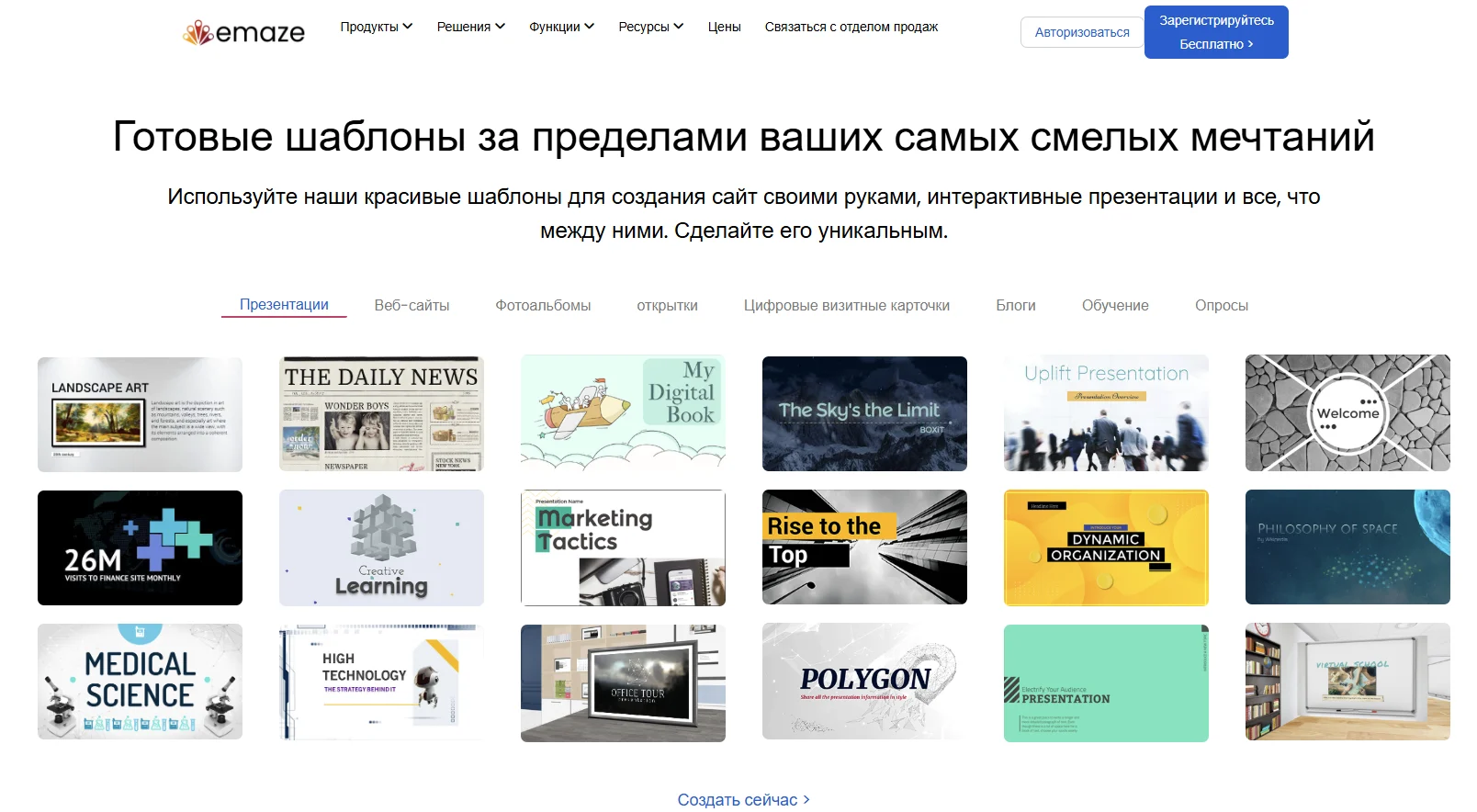The image size is (1477, 812).
Task: Open Связаться с отделом продаж link
Action: [851, 27]
